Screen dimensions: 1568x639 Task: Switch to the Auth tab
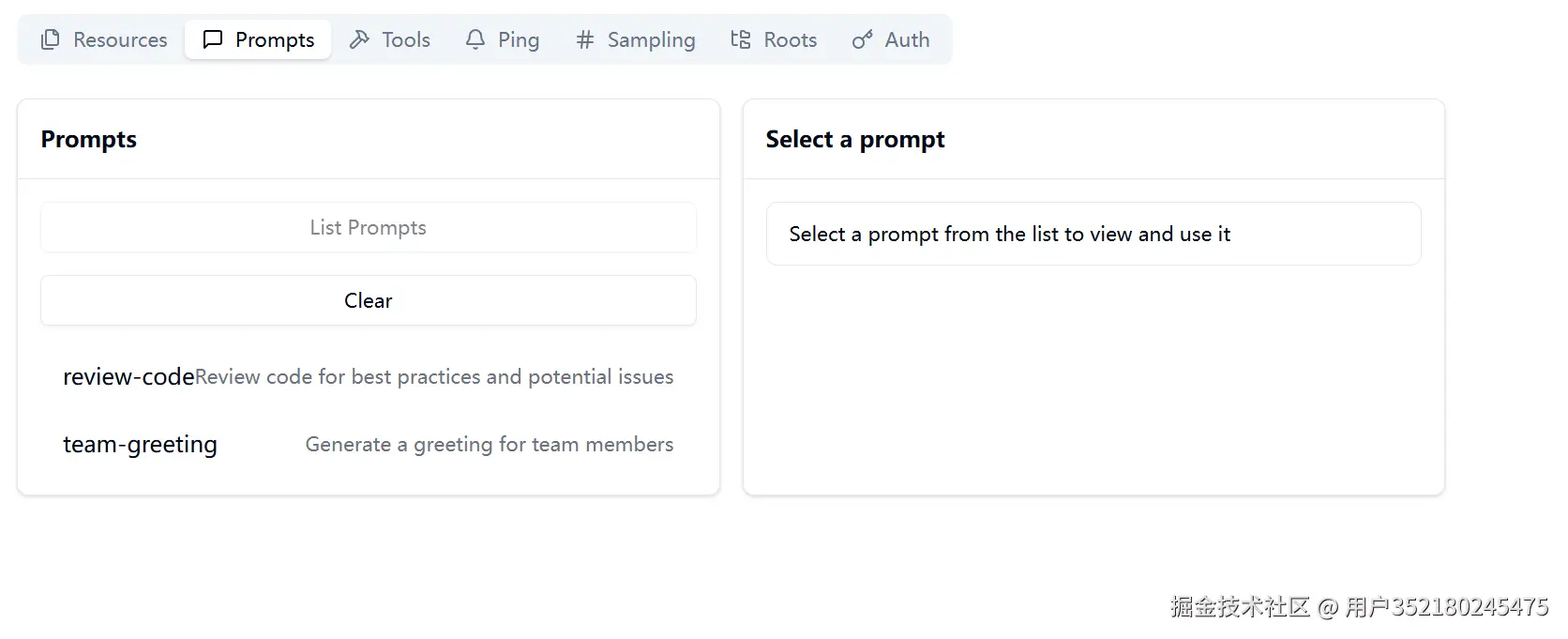click(907, 39)
